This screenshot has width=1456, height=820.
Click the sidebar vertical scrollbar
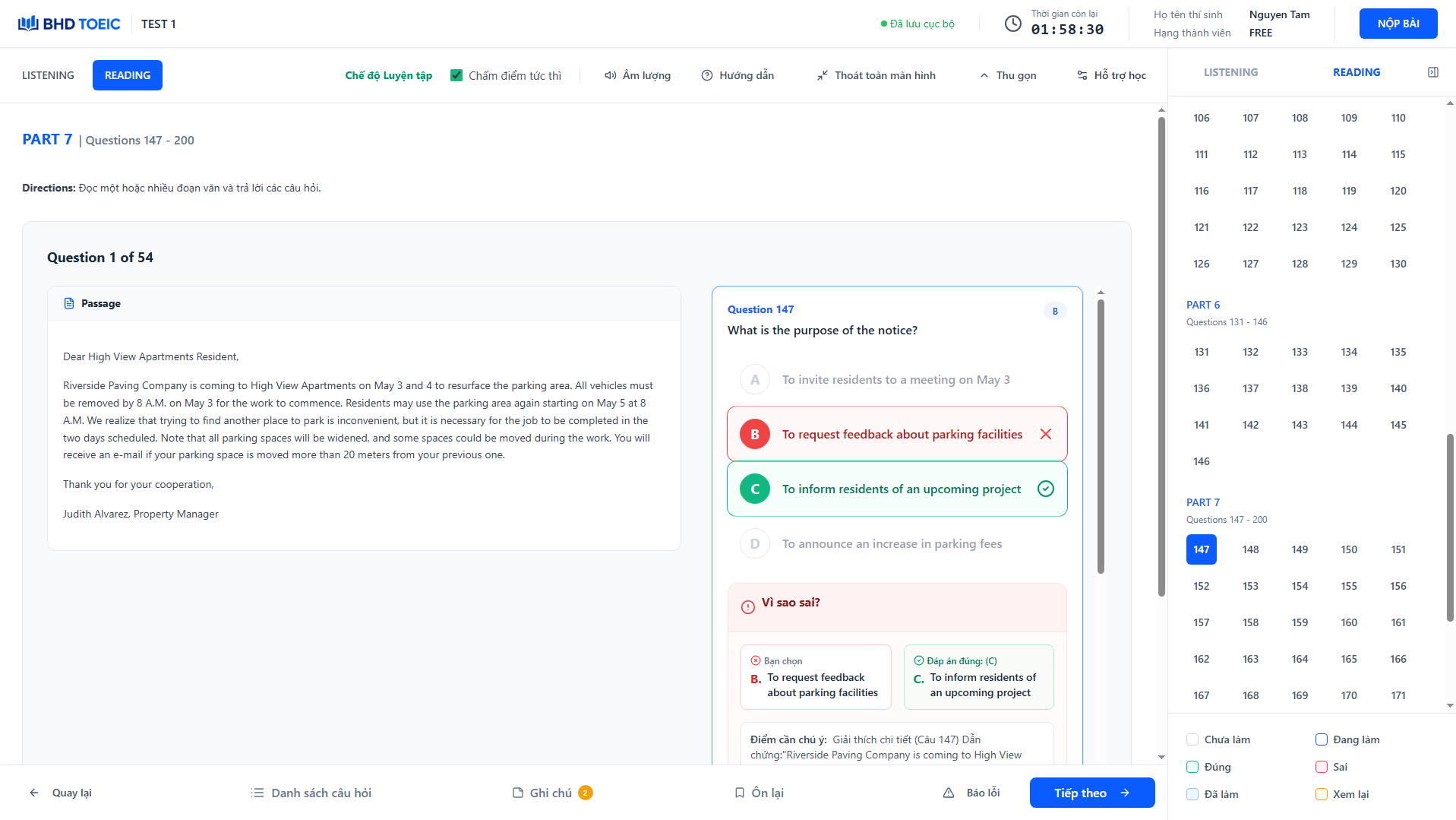tap(1450, 528)
